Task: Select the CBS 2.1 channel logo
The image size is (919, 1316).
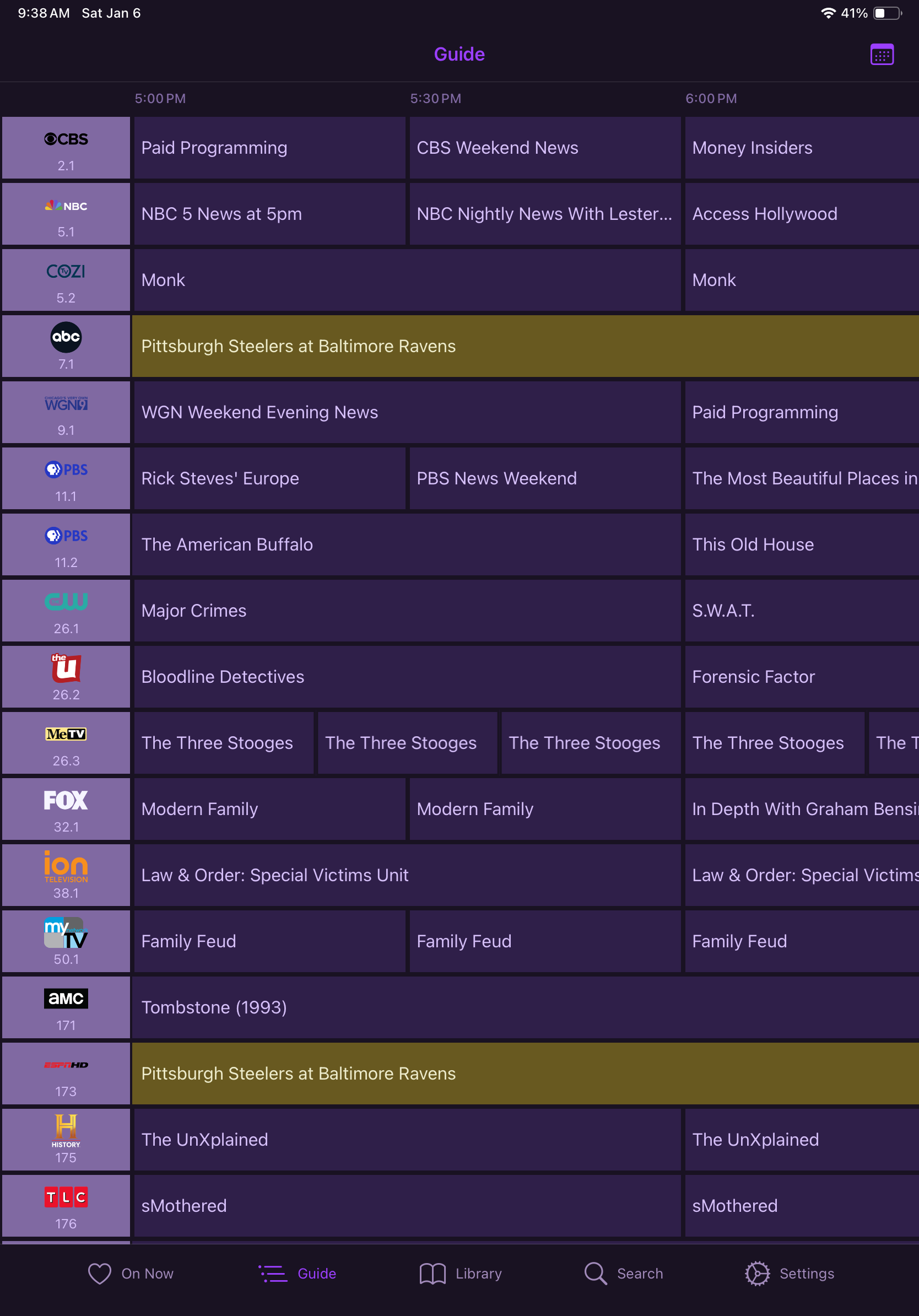Action: 66,148
